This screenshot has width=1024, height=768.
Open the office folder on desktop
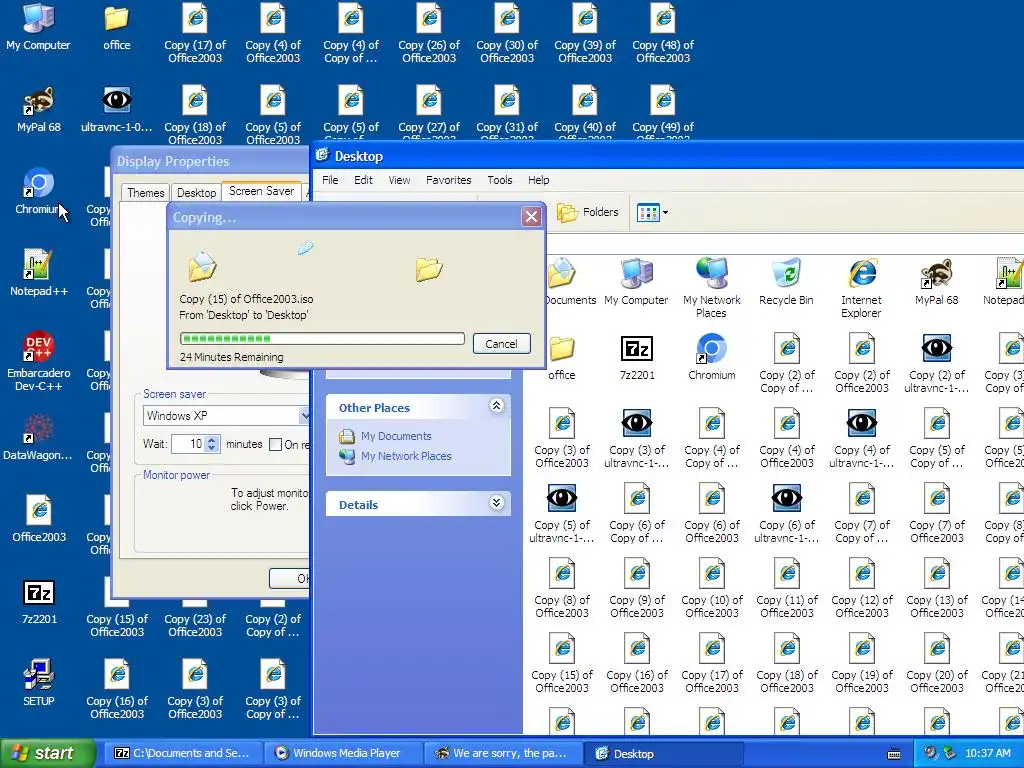[x=116, y=27]
